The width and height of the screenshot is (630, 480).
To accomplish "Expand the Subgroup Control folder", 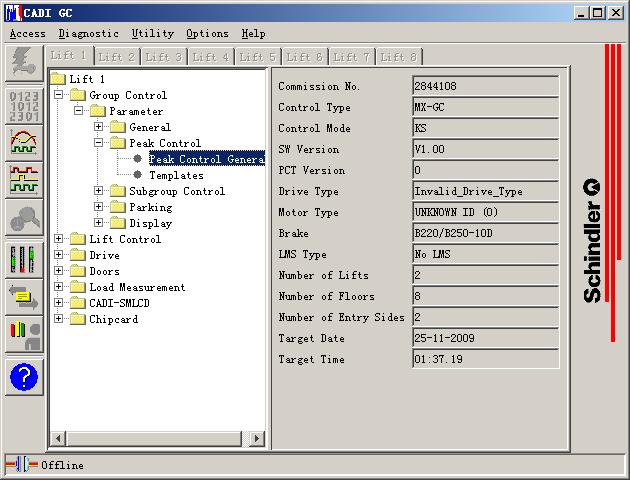I will coord(98,190).
